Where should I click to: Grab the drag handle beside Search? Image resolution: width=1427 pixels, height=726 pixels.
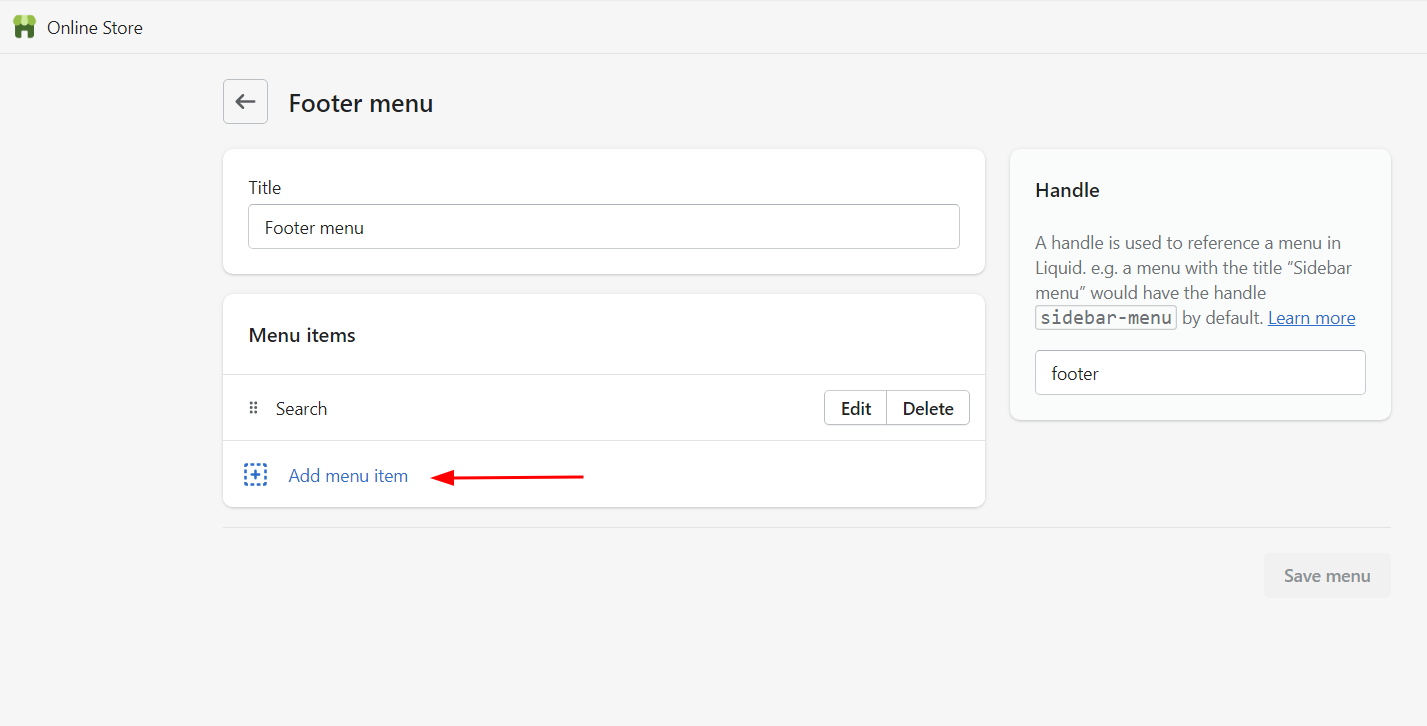pos(253,408)
